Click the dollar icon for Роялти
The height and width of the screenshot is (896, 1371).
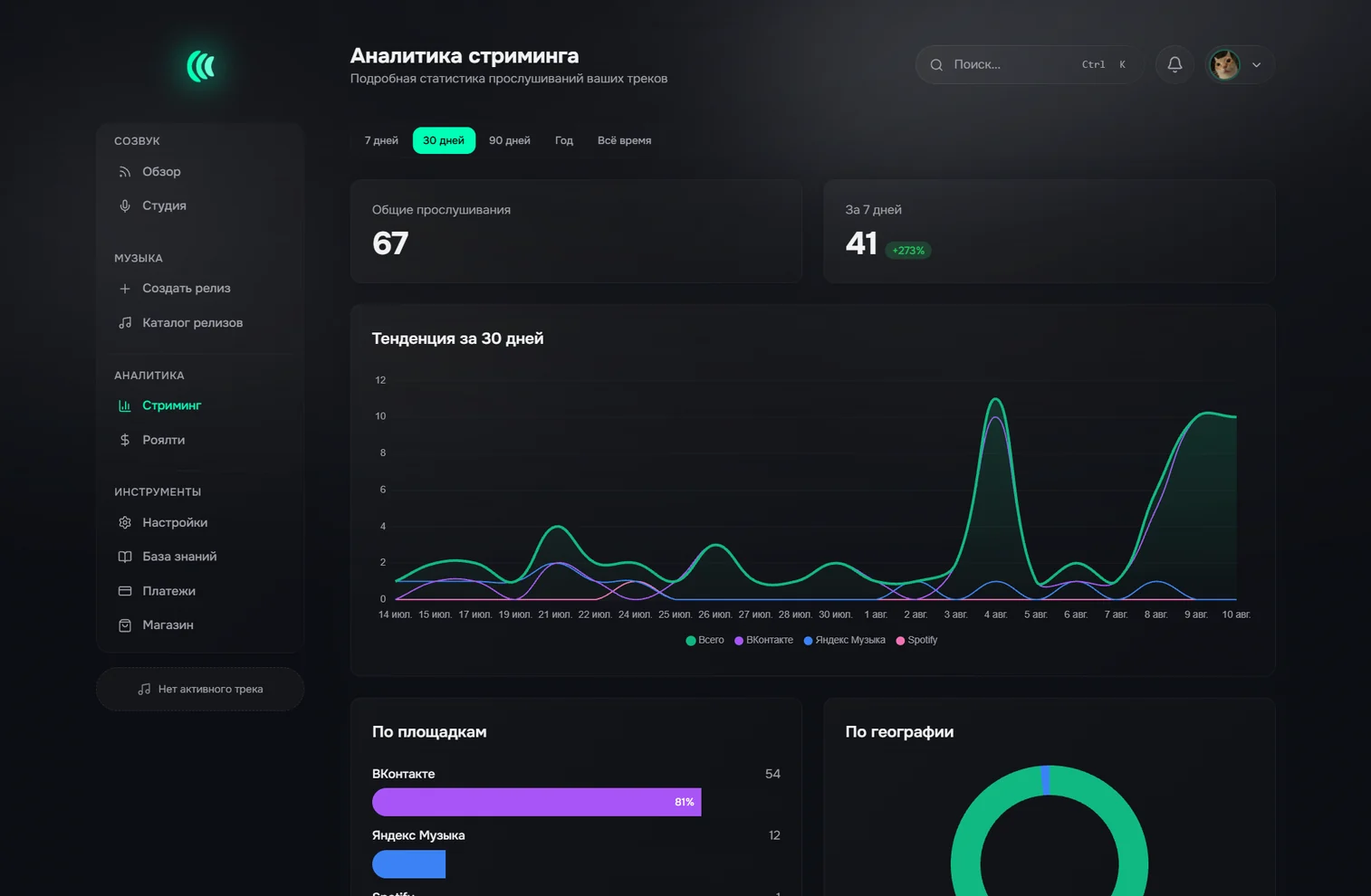click(125, 440)
